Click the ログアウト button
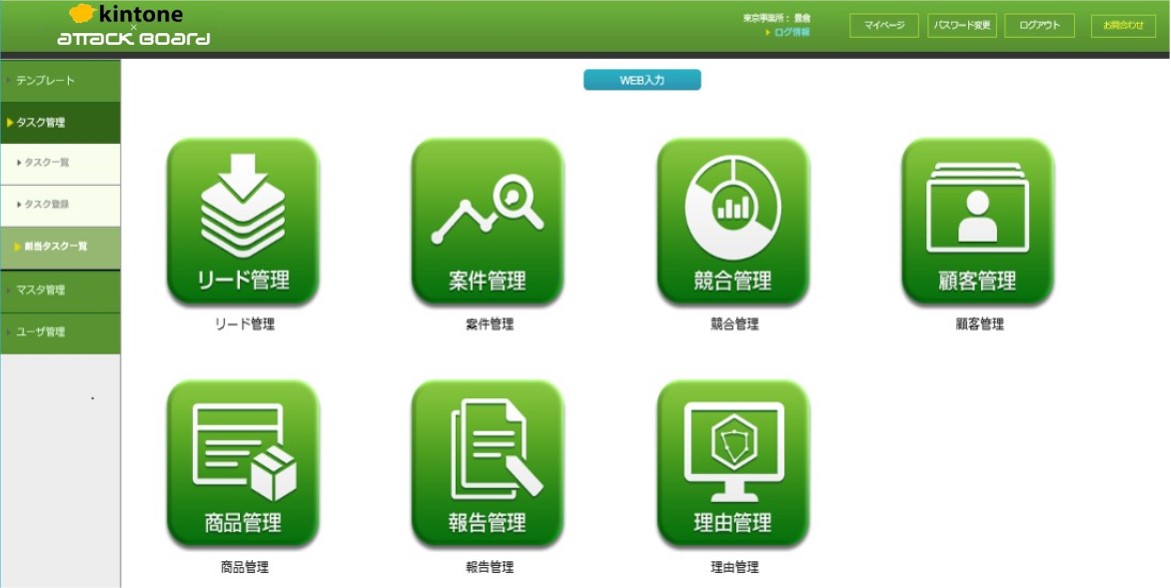Screen dimensions: 1171x588 pyautogui.click(x=1040, y=25)
